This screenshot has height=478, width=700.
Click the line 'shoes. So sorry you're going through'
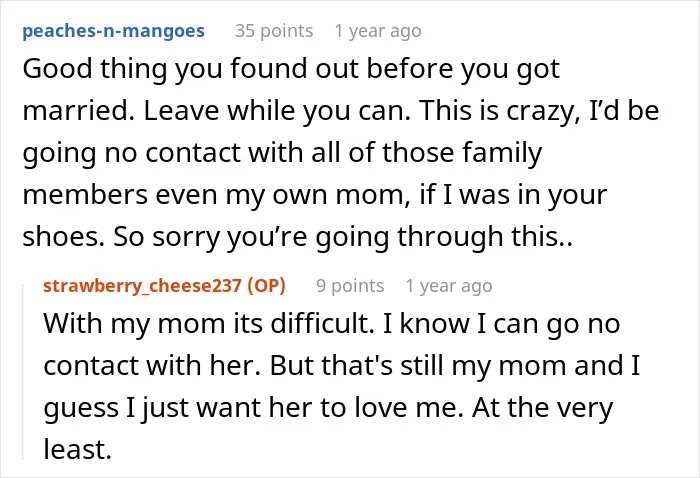point(297,237)
